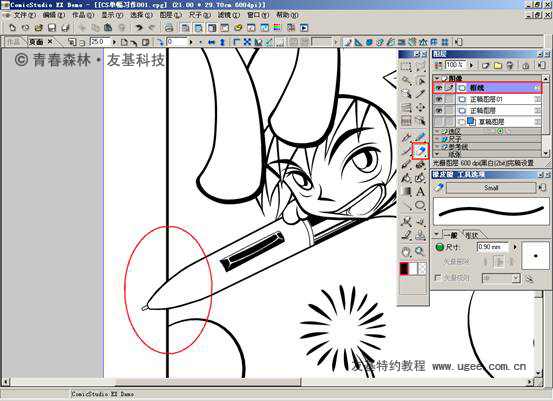Screen dimensions: 553x401
Task: Switch to the 形状 tab
Action: point(472,235)
